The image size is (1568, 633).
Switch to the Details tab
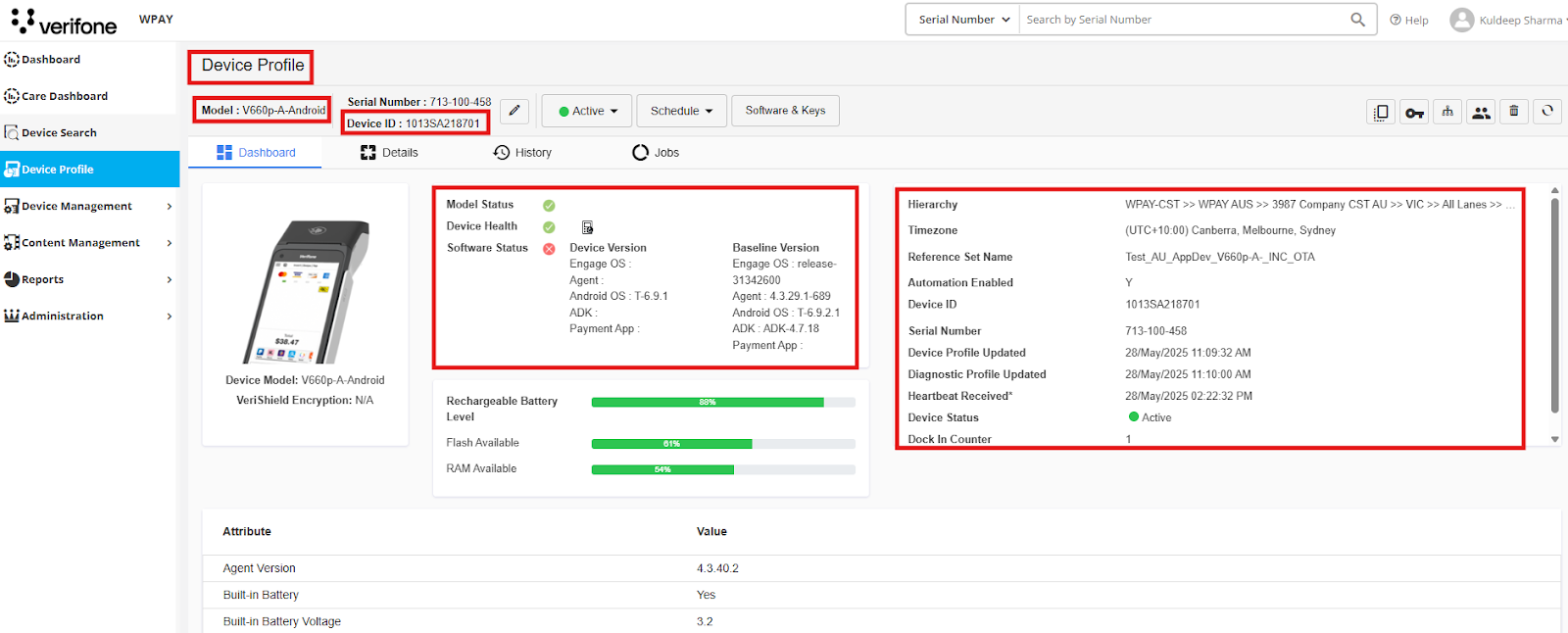pyautogui.click(x=389, y=153)
